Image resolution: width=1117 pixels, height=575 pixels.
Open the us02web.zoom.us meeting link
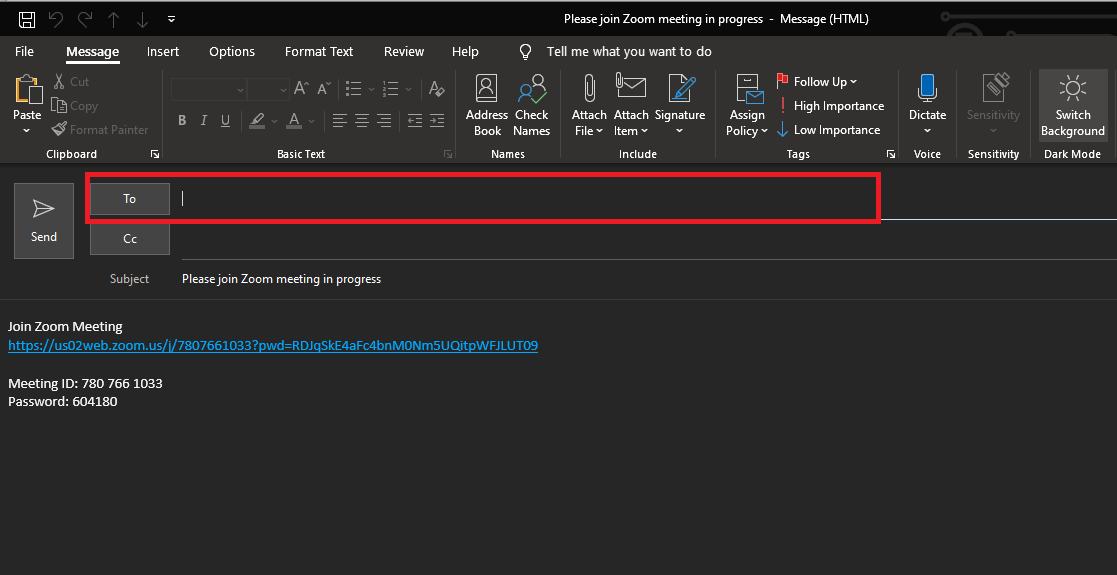273,346
